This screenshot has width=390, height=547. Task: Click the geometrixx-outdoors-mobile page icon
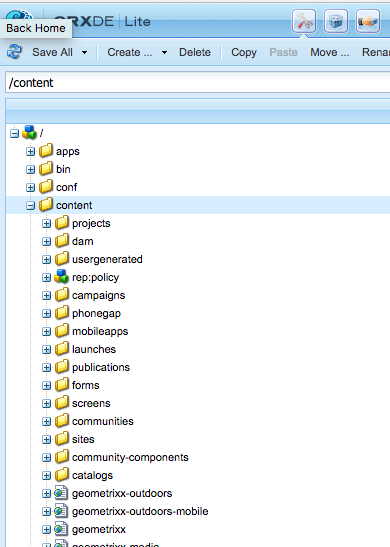click(61, 511)
